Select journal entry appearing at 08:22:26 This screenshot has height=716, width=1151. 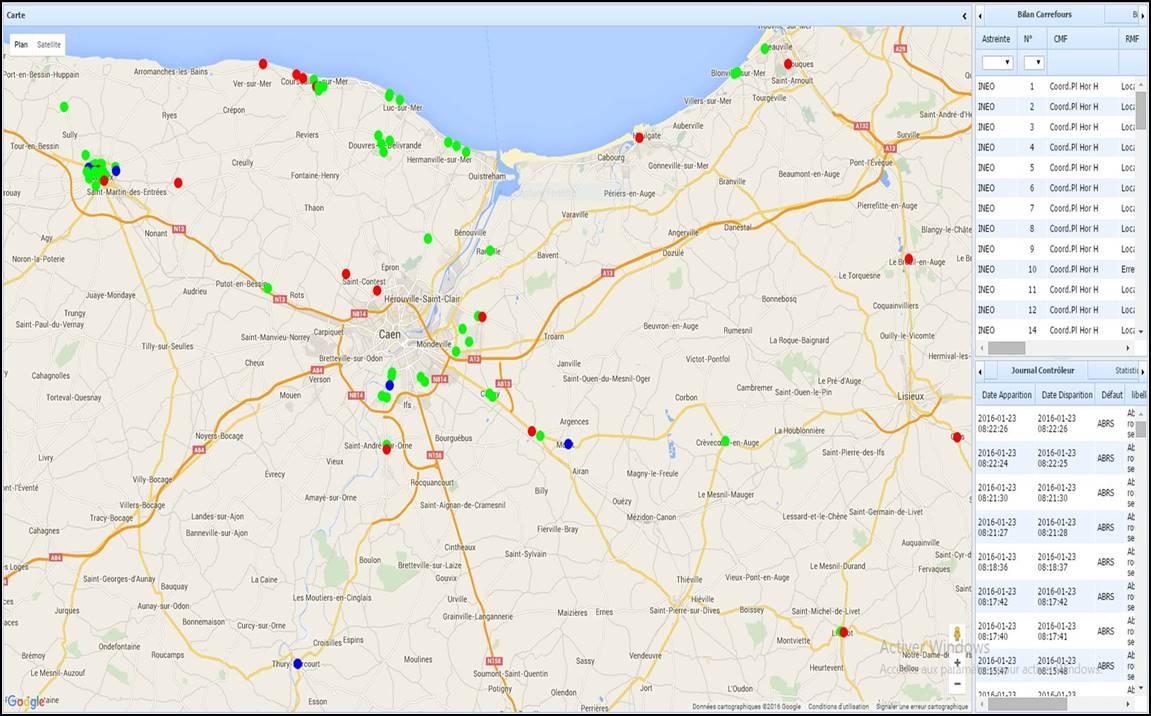[1056, 424]
